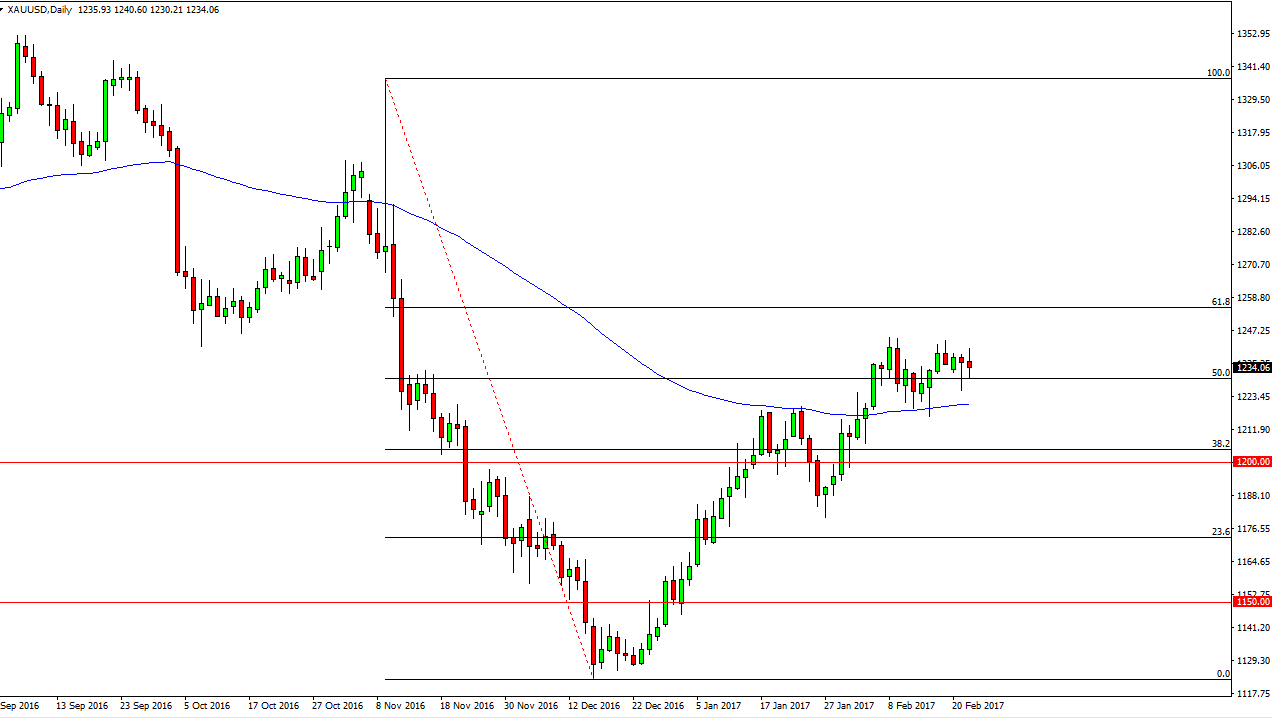Image resolution: width=1272 pixels, height=719 pixels.
Task: Click the 8 Nov 2016 date label
Action: (399, 705)
